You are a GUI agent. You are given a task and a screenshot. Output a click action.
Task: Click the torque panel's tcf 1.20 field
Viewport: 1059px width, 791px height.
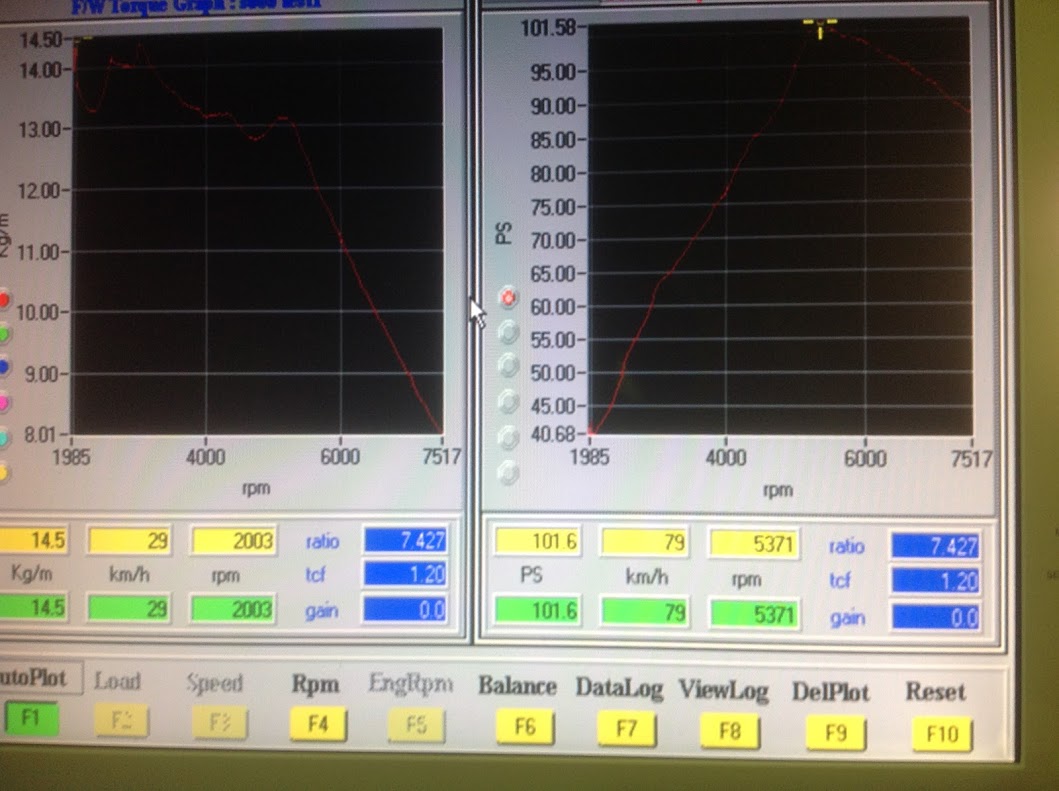coord(405,574)
